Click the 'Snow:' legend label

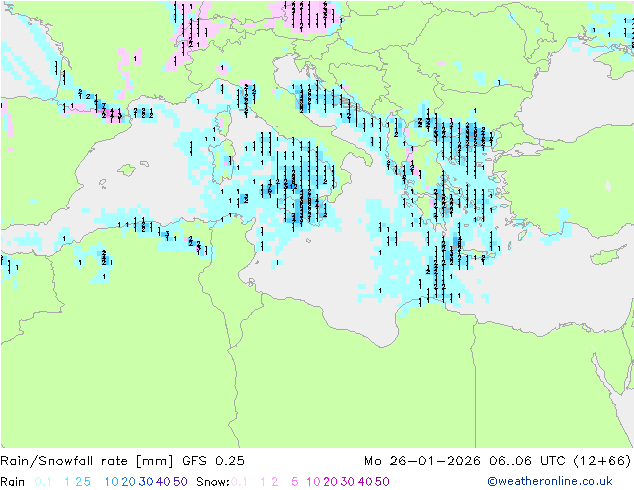click(213, 482)
